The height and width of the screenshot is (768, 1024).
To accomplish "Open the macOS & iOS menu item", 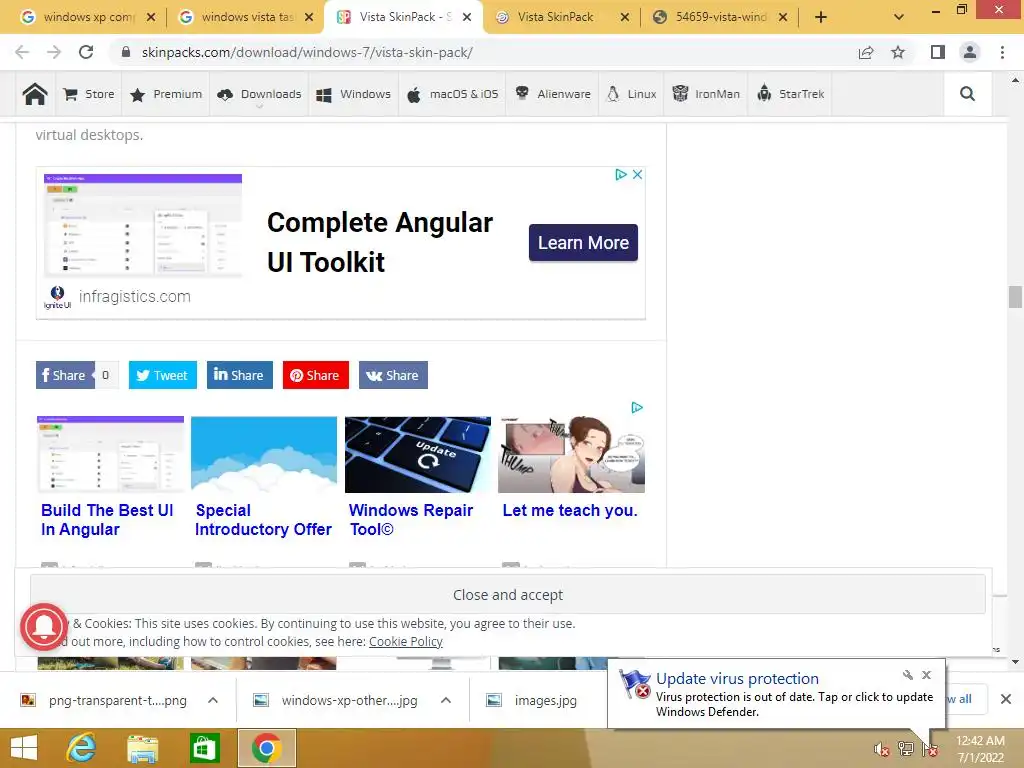I will click(452, 94).
